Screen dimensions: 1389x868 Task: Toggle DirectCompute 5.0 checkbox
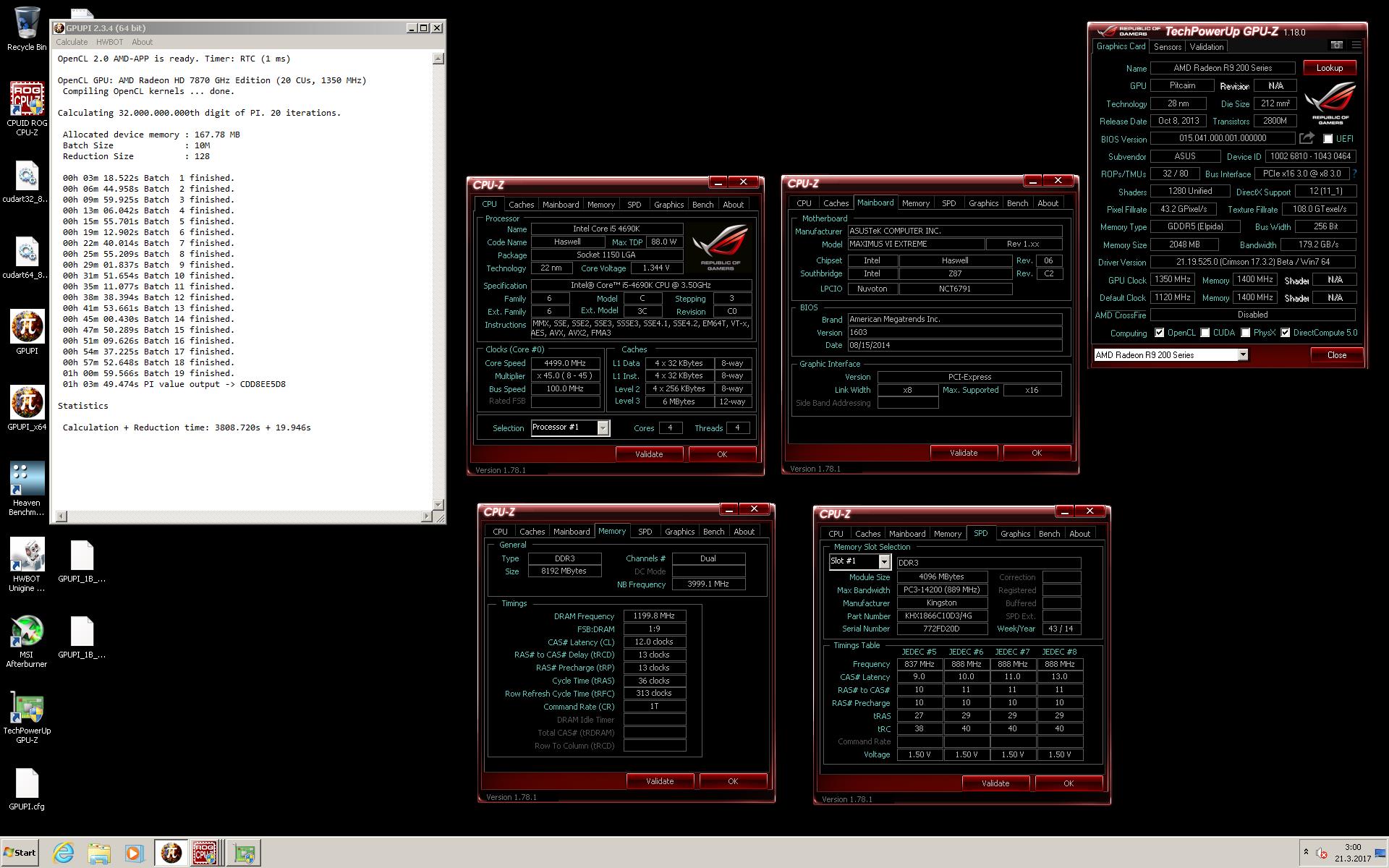pyautogui.click(x=1286, y=333)
